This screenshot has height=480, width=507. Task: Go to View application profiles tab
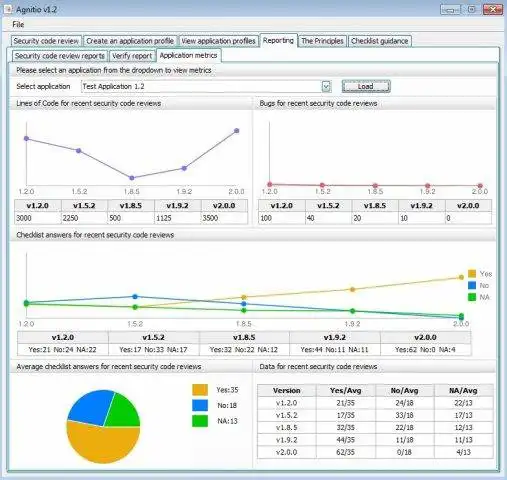click(218, 41)
